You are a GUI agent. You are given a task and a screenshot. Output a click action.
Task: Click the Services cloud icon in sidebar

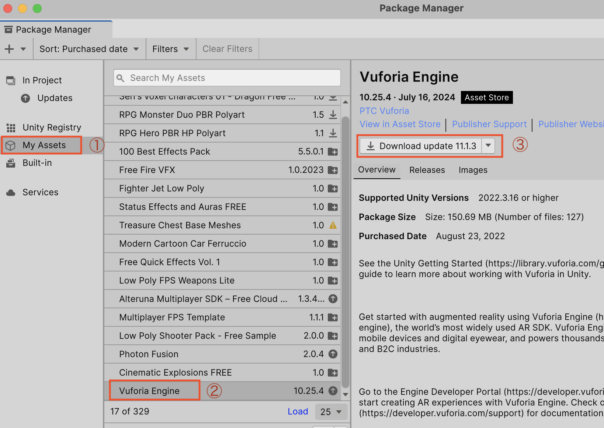11,192
